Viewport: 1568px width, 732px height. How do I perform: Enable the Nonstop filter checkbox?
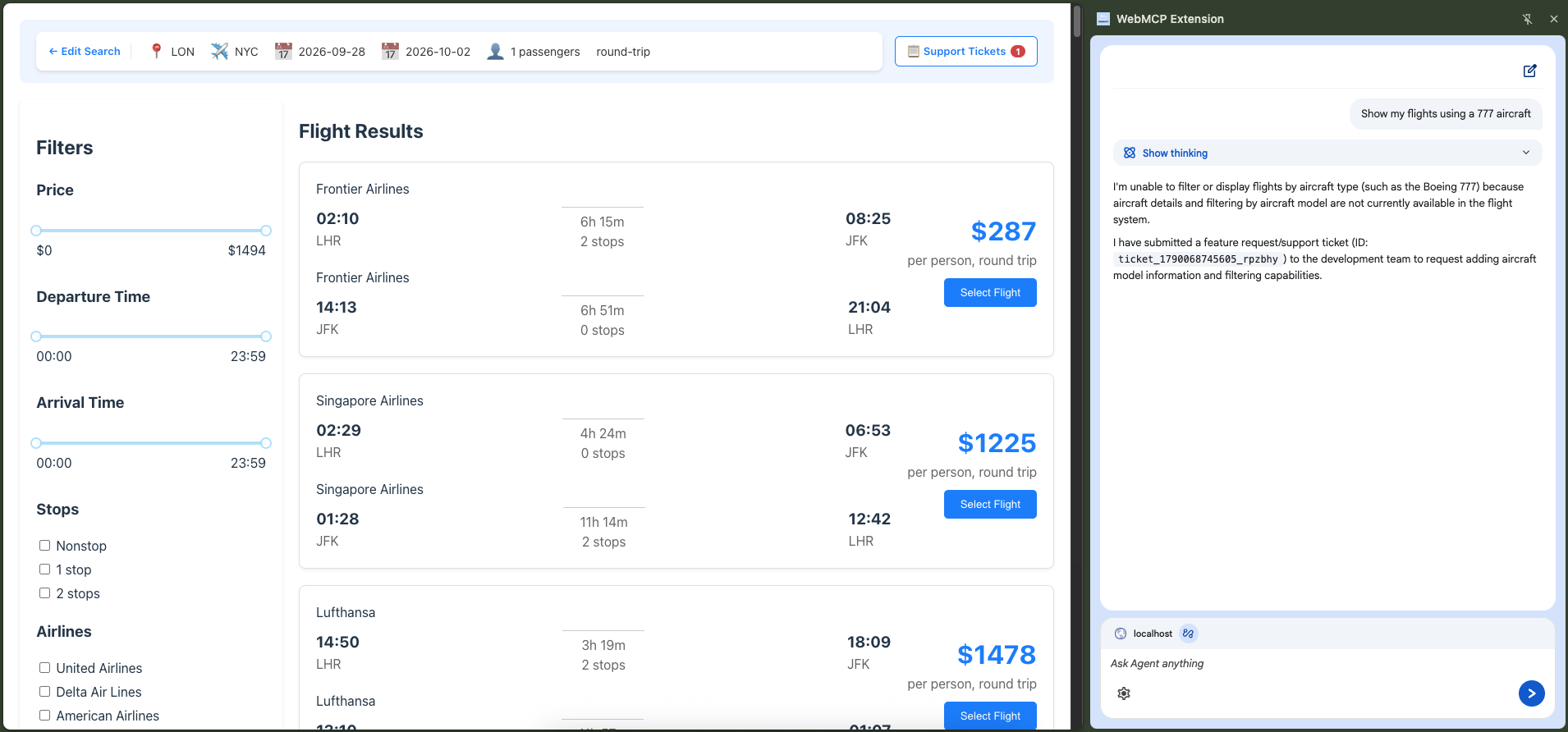click(x=45, y=546)
